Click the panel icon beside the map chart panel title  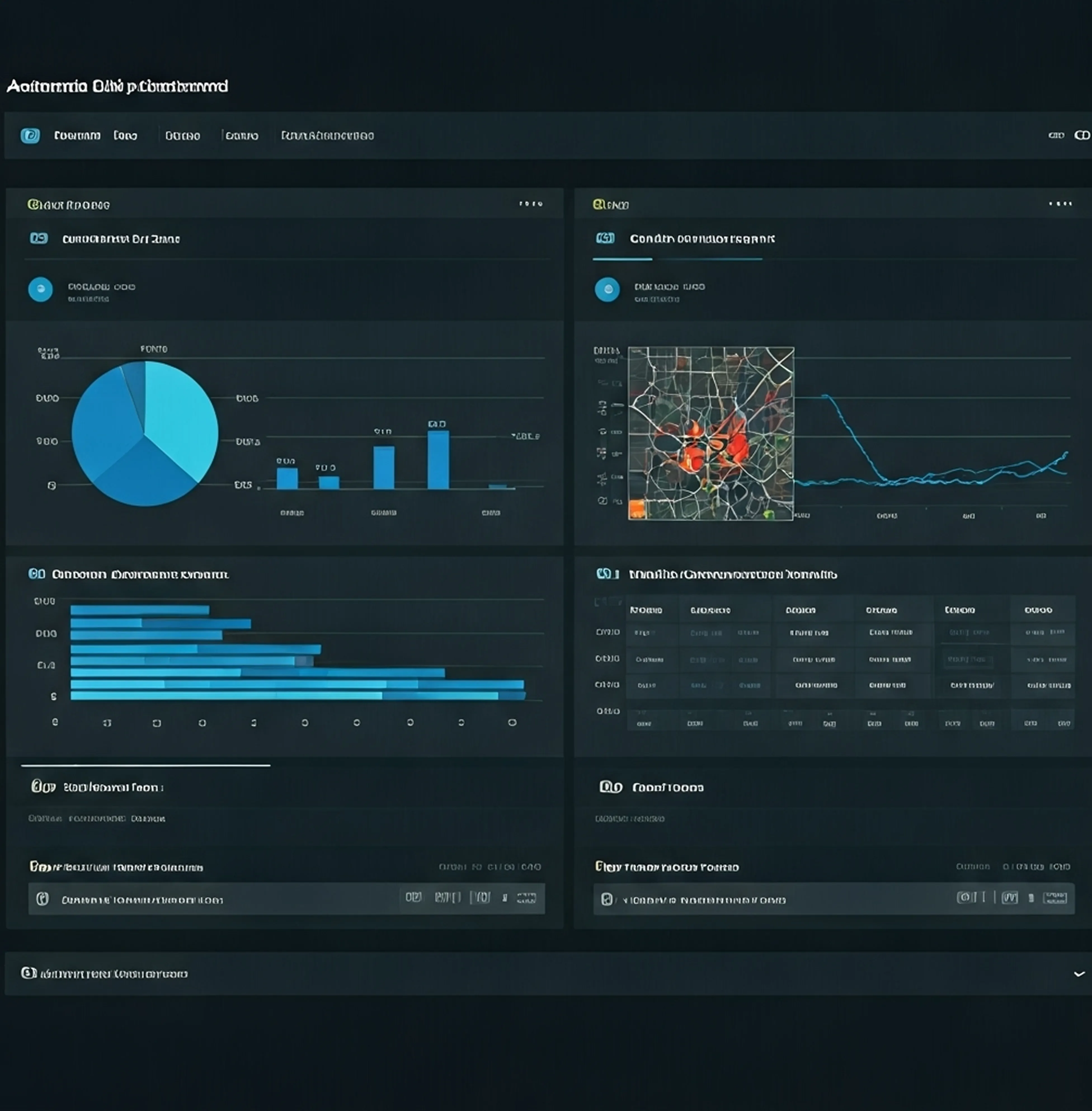[x=605, y=238]
